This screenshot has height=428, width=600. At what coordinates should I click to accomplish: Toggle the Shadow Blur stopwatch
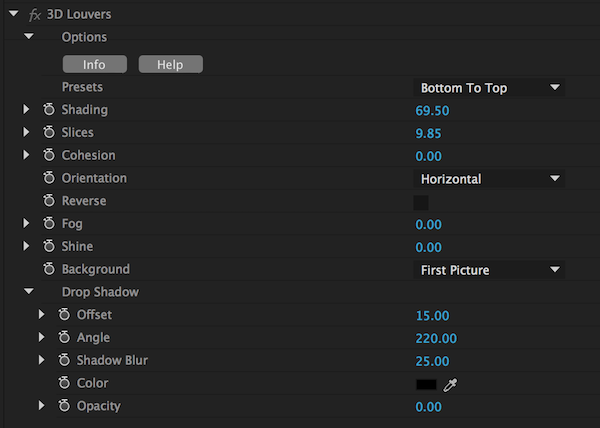(x=64, y=361)
